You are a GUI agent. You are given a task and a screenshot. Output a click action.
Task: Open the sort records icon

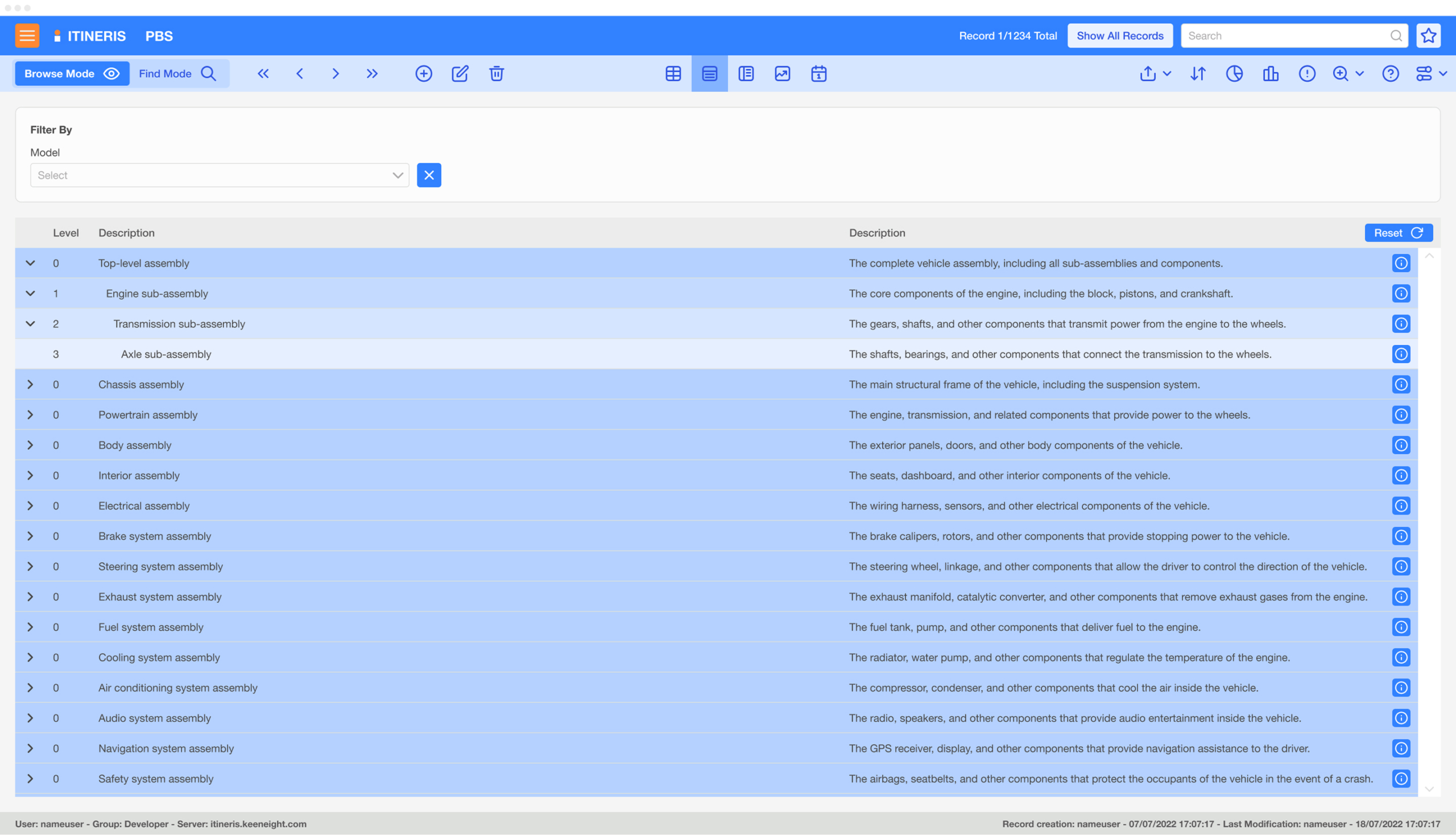coord(1198,73)
